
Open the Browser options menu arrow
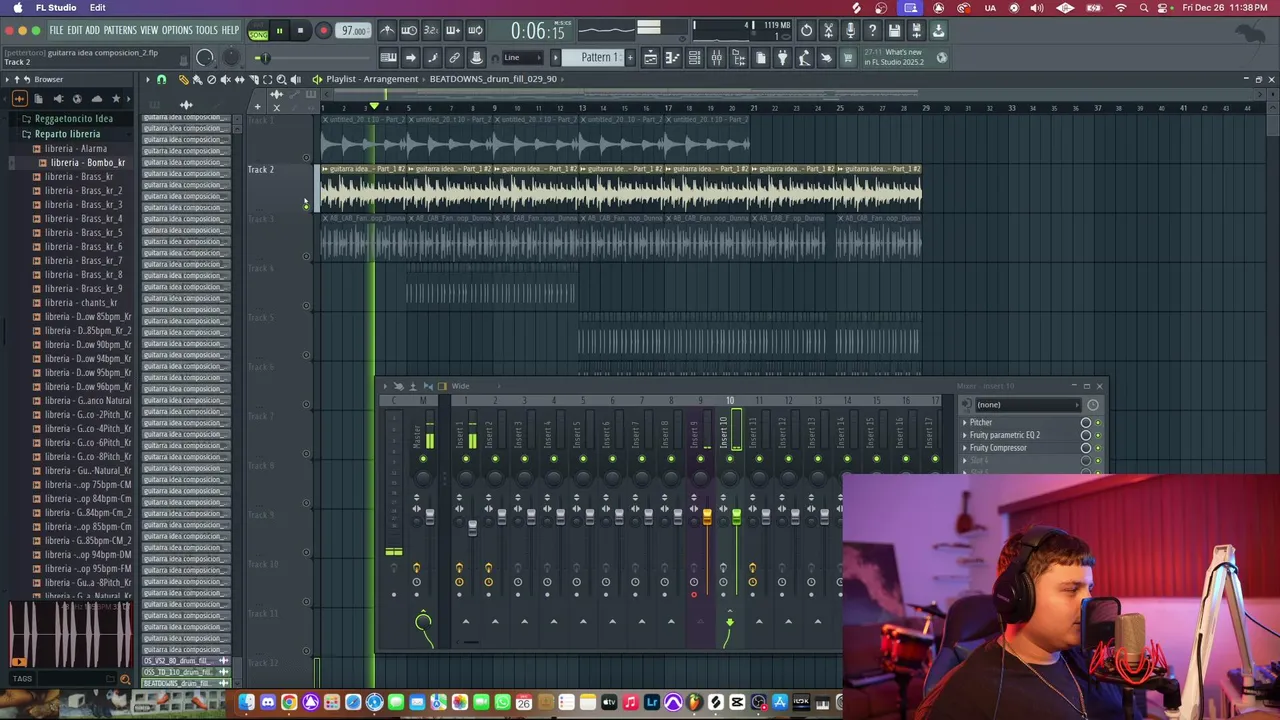pyautogui.click(x=7, y=79)
